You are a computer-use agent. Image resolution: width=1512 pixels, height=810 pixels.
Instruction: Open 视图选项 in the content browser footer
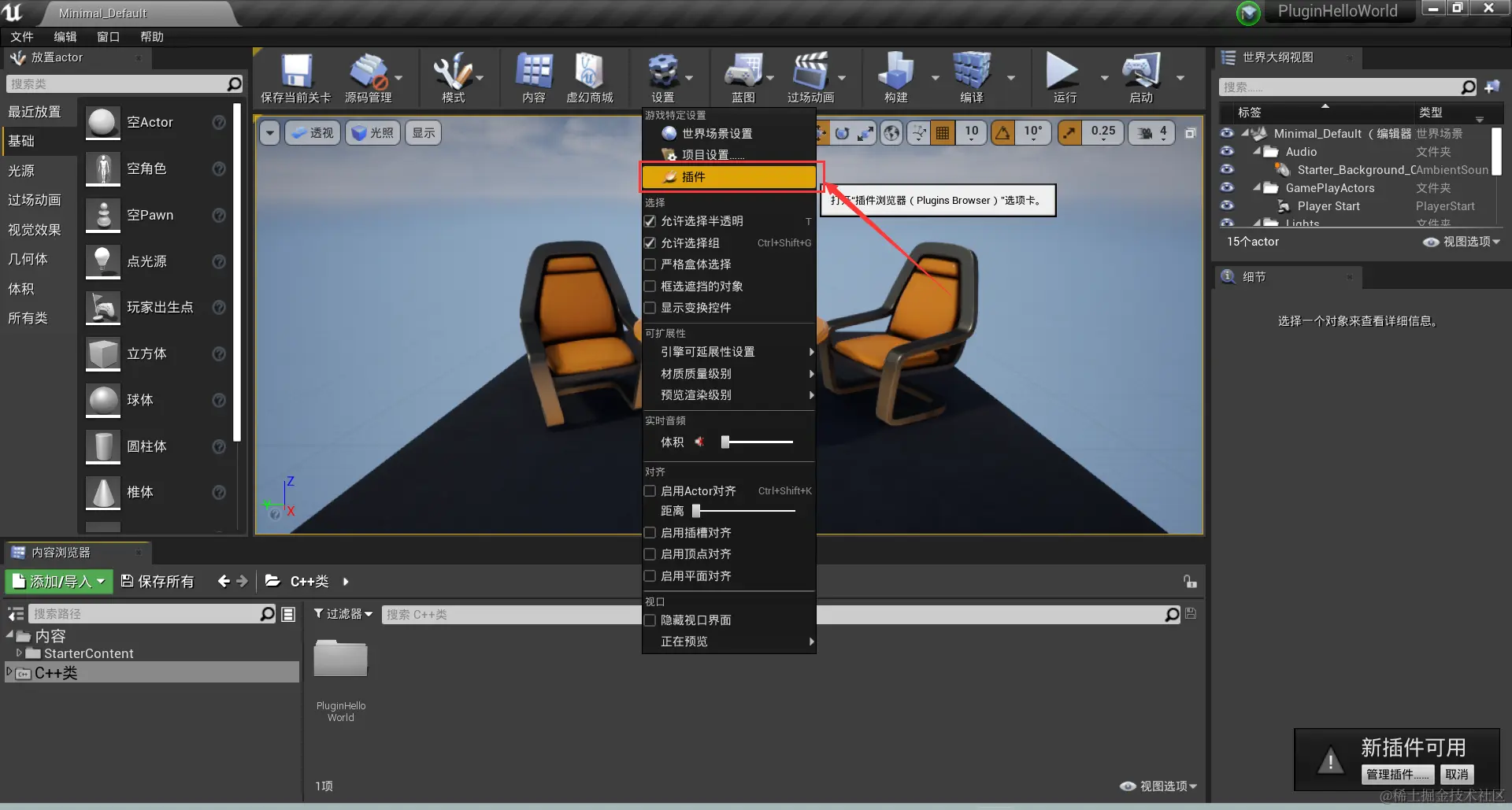pos(1158,786)
